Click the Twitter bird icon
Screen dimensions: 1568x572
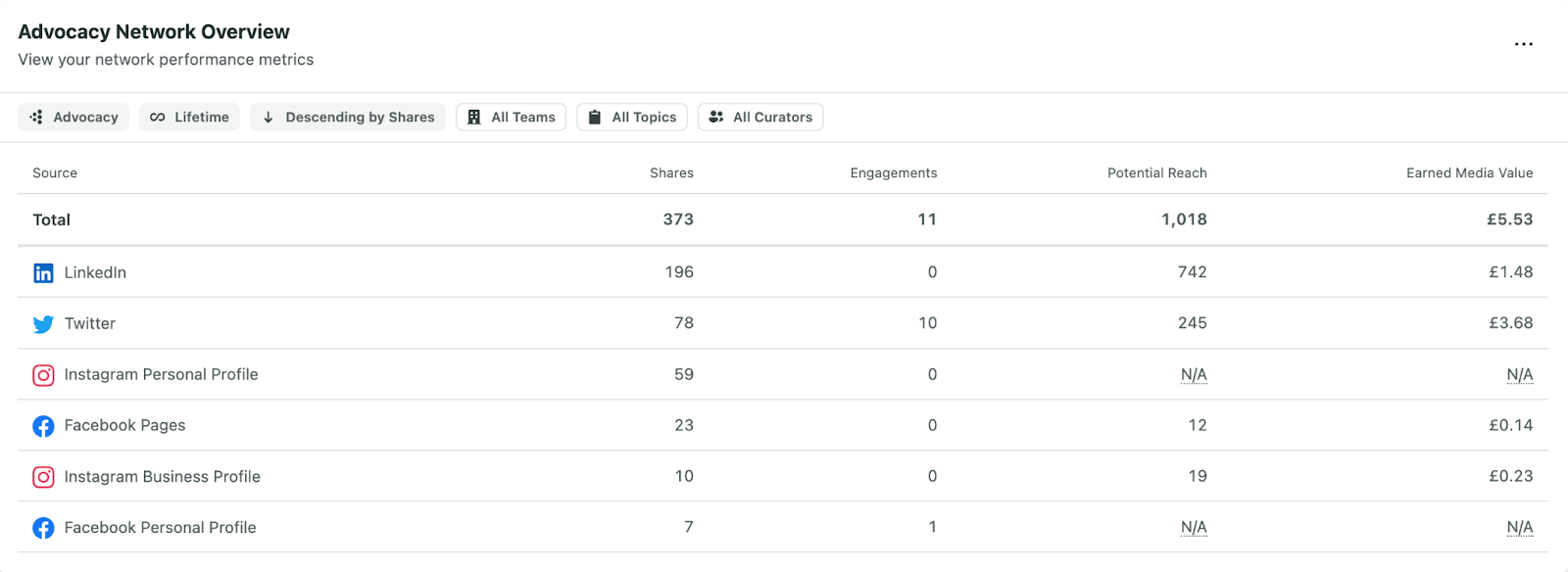[43, 324]
